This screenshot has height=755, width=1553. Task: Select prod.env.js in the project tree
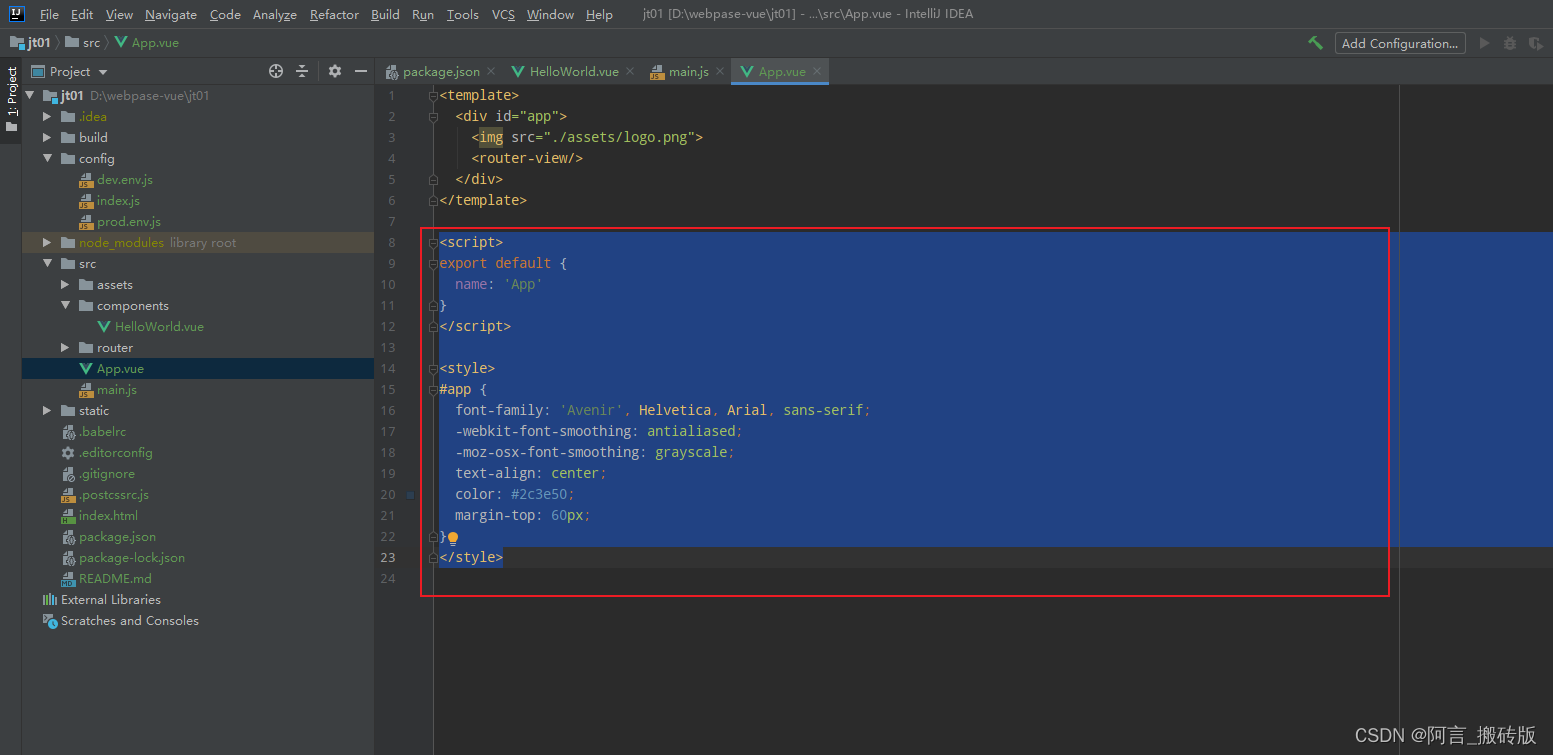pos(128,221)
